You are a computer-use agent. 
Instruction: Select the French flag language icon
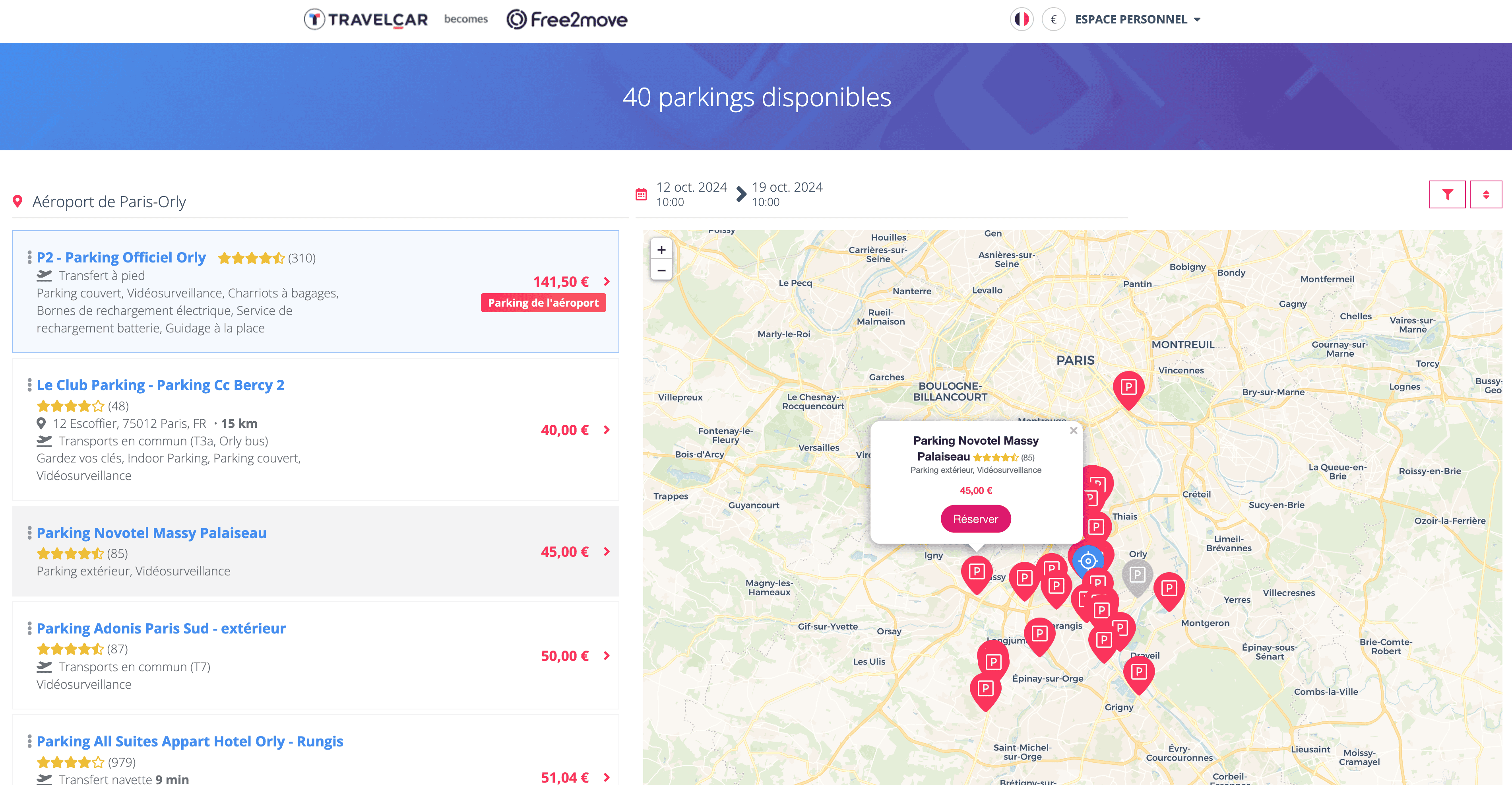coord(1021,19)
